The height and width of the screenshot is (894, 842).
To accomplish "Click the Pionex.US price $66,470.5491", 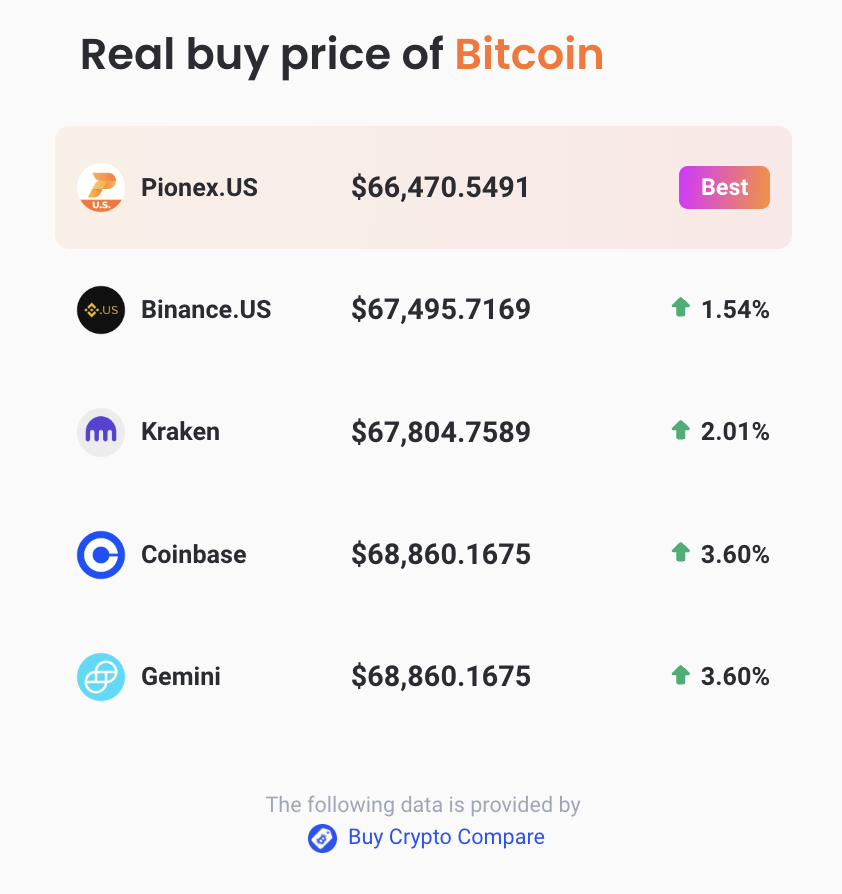I will click(x=441, y=187).
